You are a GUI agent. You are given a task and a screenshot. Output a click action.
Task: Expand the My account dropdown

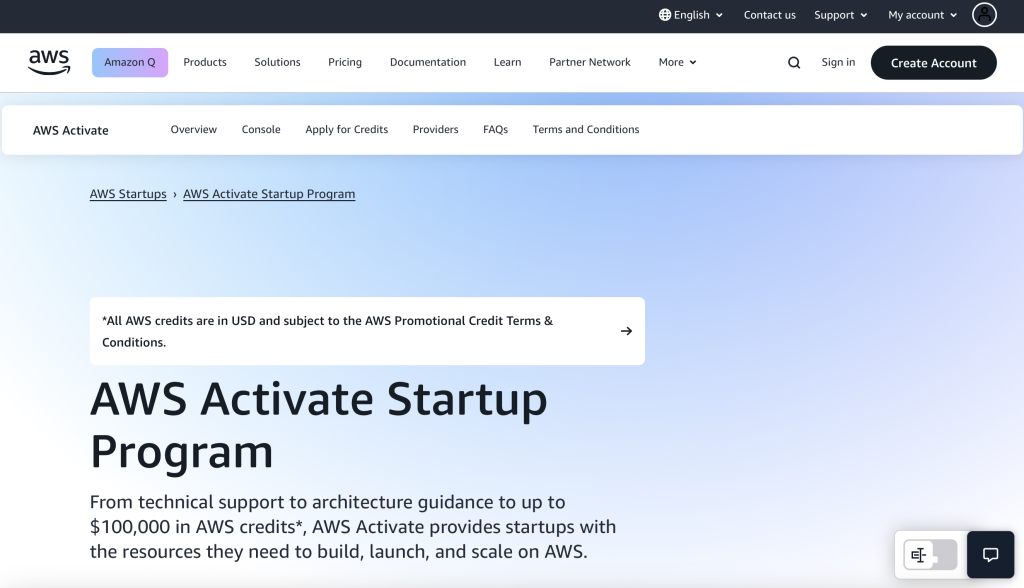click(921, 15)
